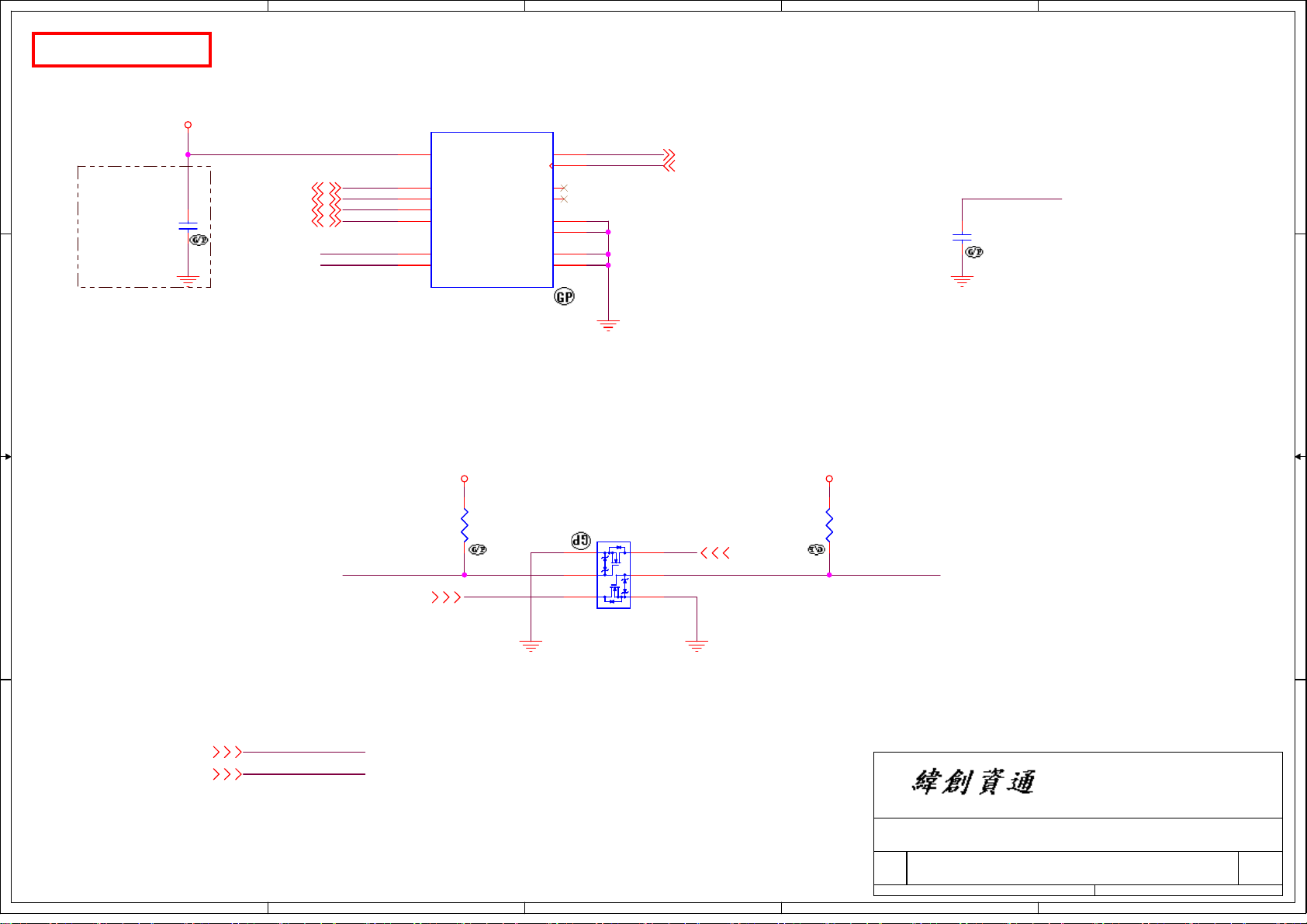Click the GP badge beside the IC block
The image size is (1307, 924).
[x=565, y=296]
